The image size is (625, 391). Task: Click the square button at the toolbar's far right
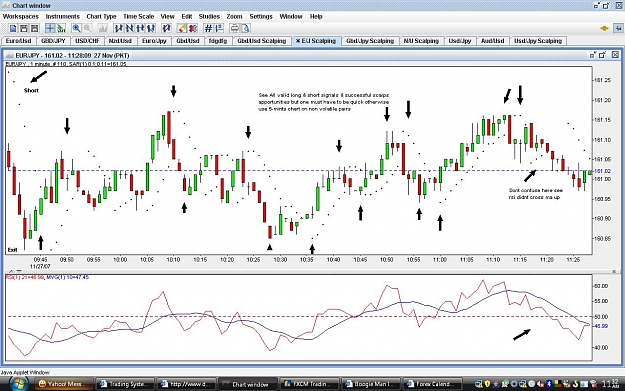coord(618,28)
